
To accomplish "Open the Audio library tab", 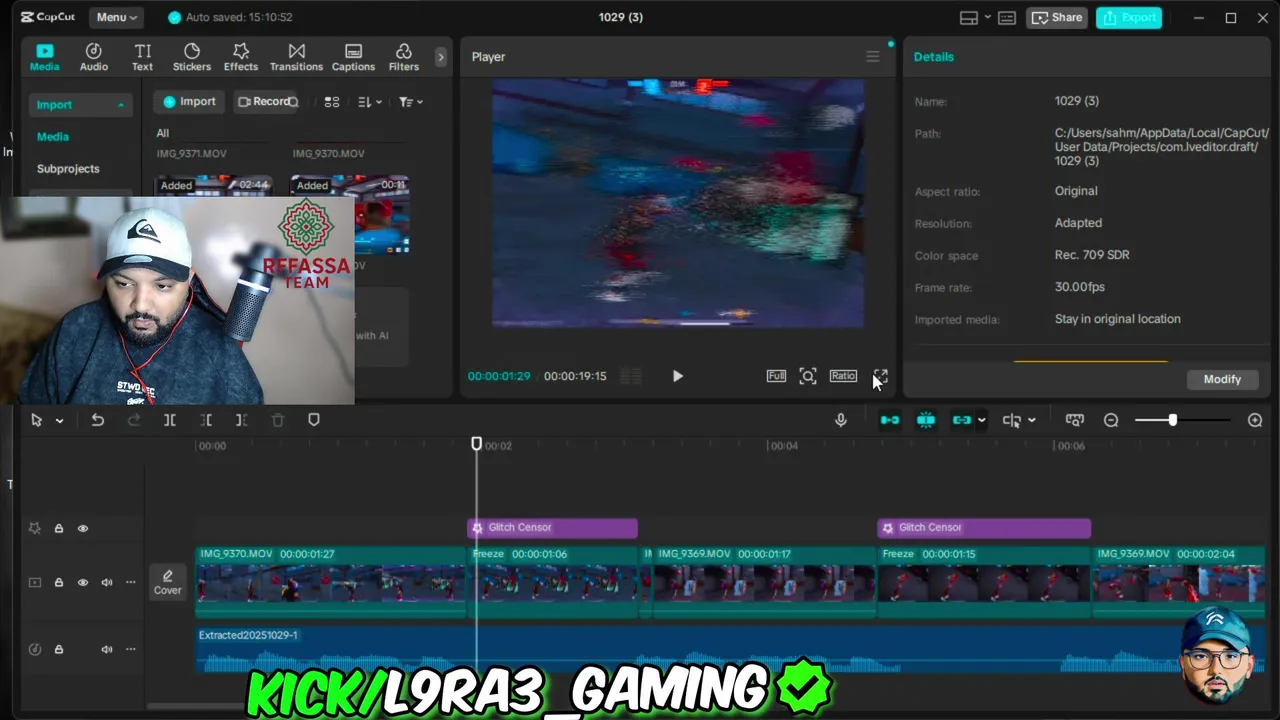I will (94, 57).
